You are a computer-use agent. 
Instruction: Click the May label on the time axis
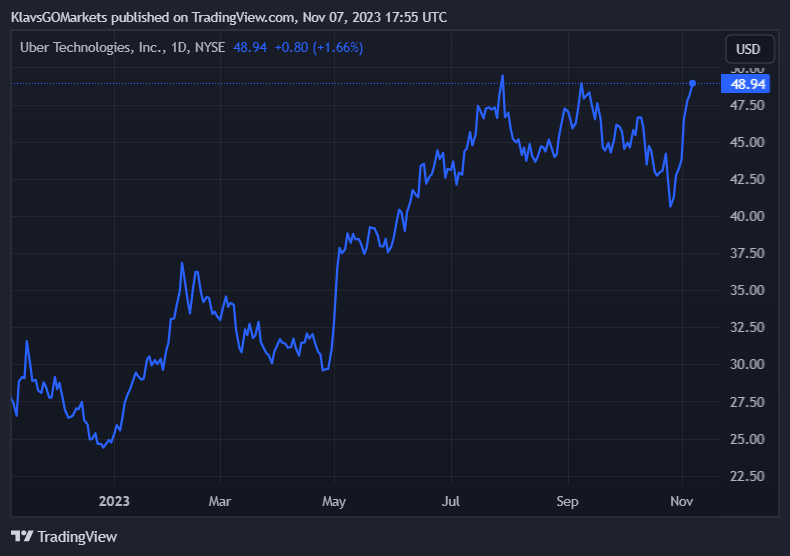tap(334, 502)
